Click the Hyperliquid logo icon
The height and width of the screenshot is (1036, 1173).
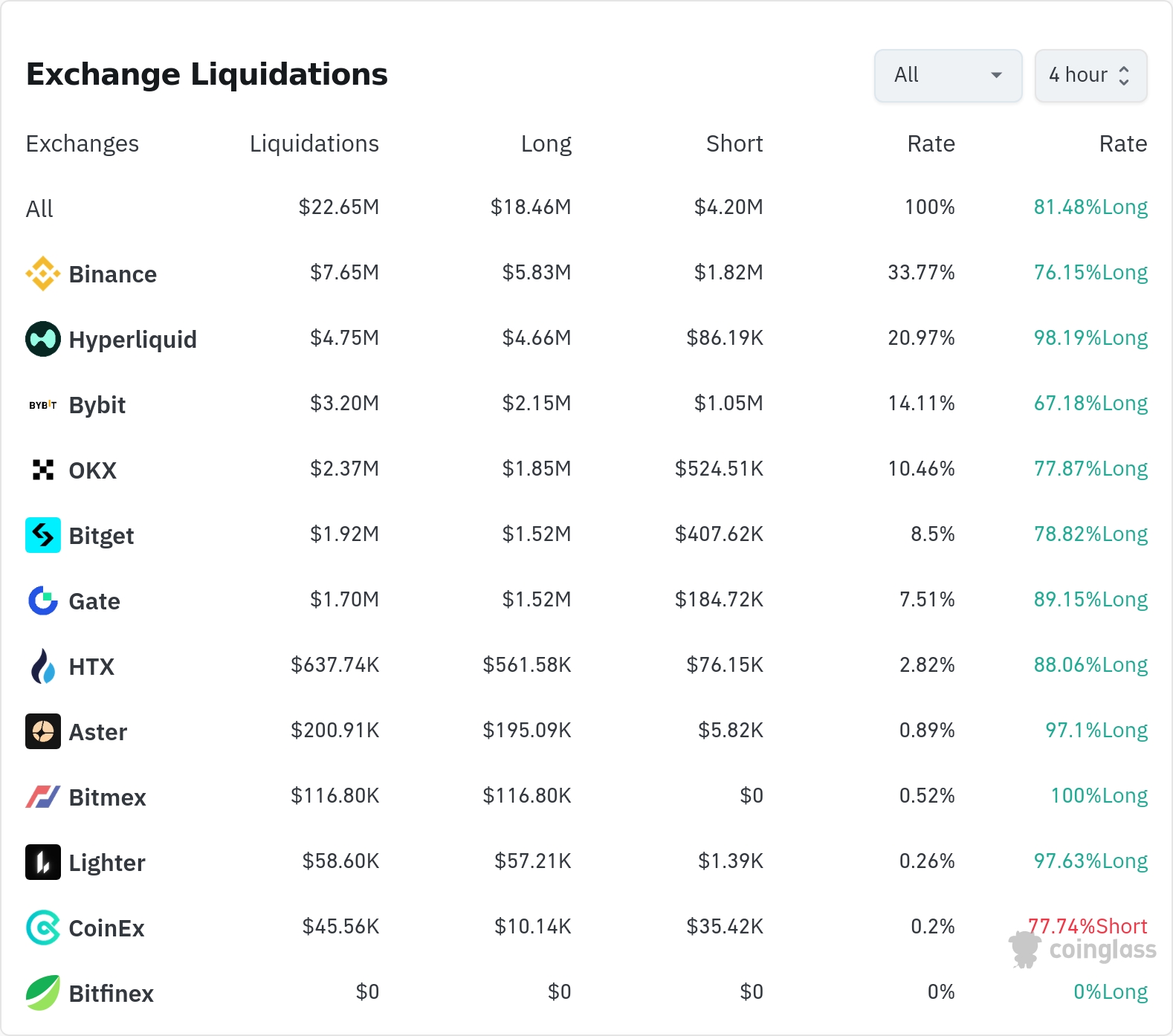(x=43, y=339)
